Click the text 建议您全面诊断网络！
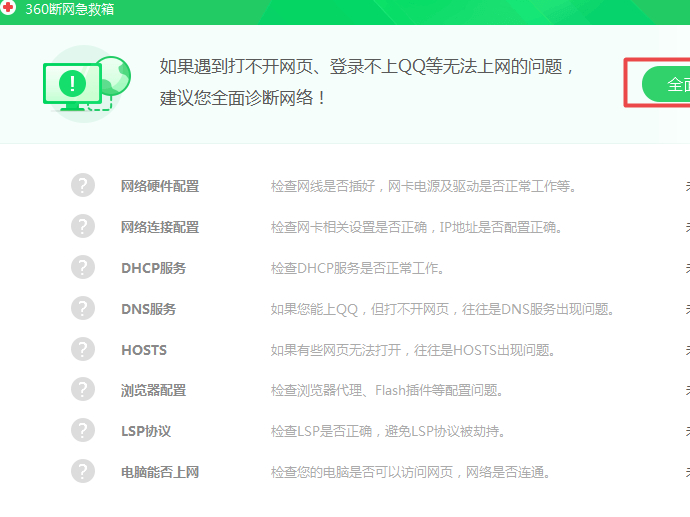The height and width of the screenshot is (517, 690). [x=242, y=98]
